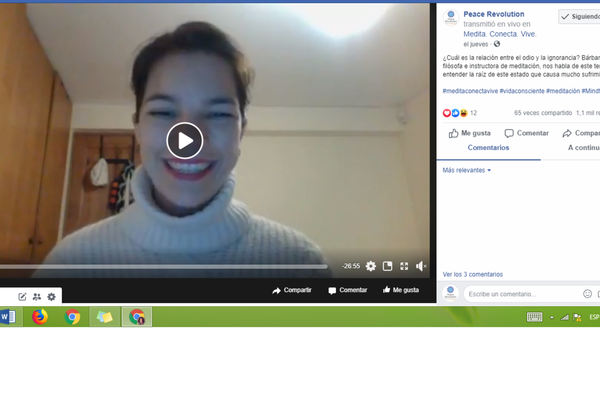Switch to the 'A continuación' tab
Viewport: 600px width, 400px height.
click(x=584, y=148)
